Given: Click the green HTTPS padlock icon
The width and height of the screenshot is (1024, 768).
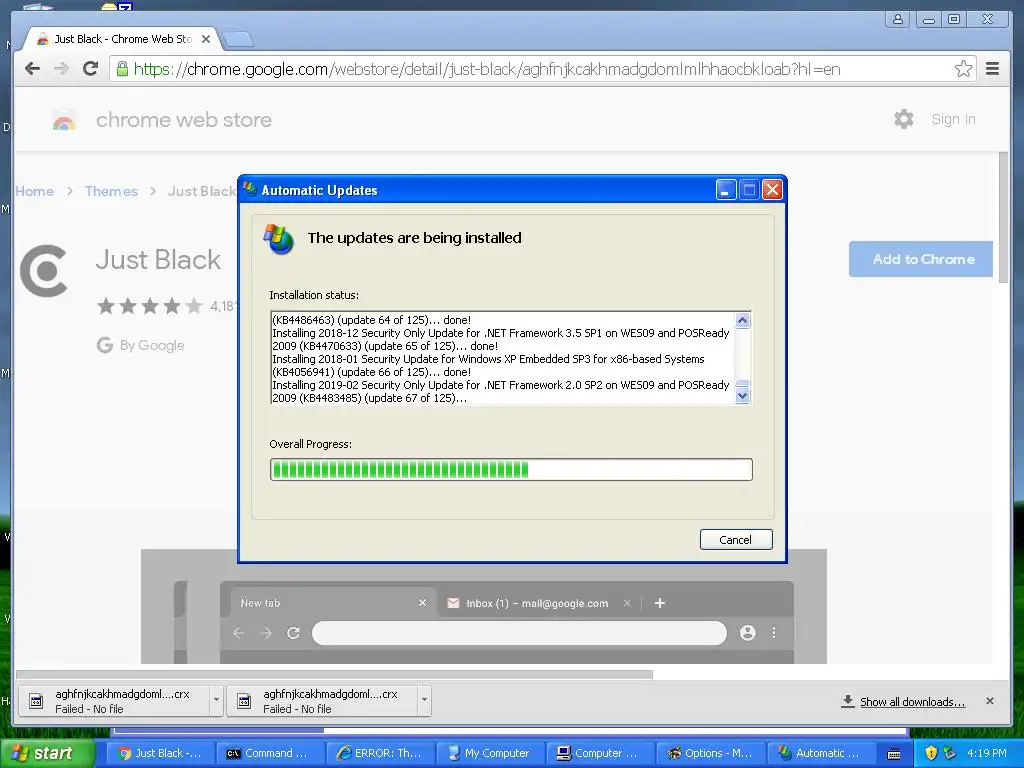Looking at the screenshot, I should (x=122, y=69).
